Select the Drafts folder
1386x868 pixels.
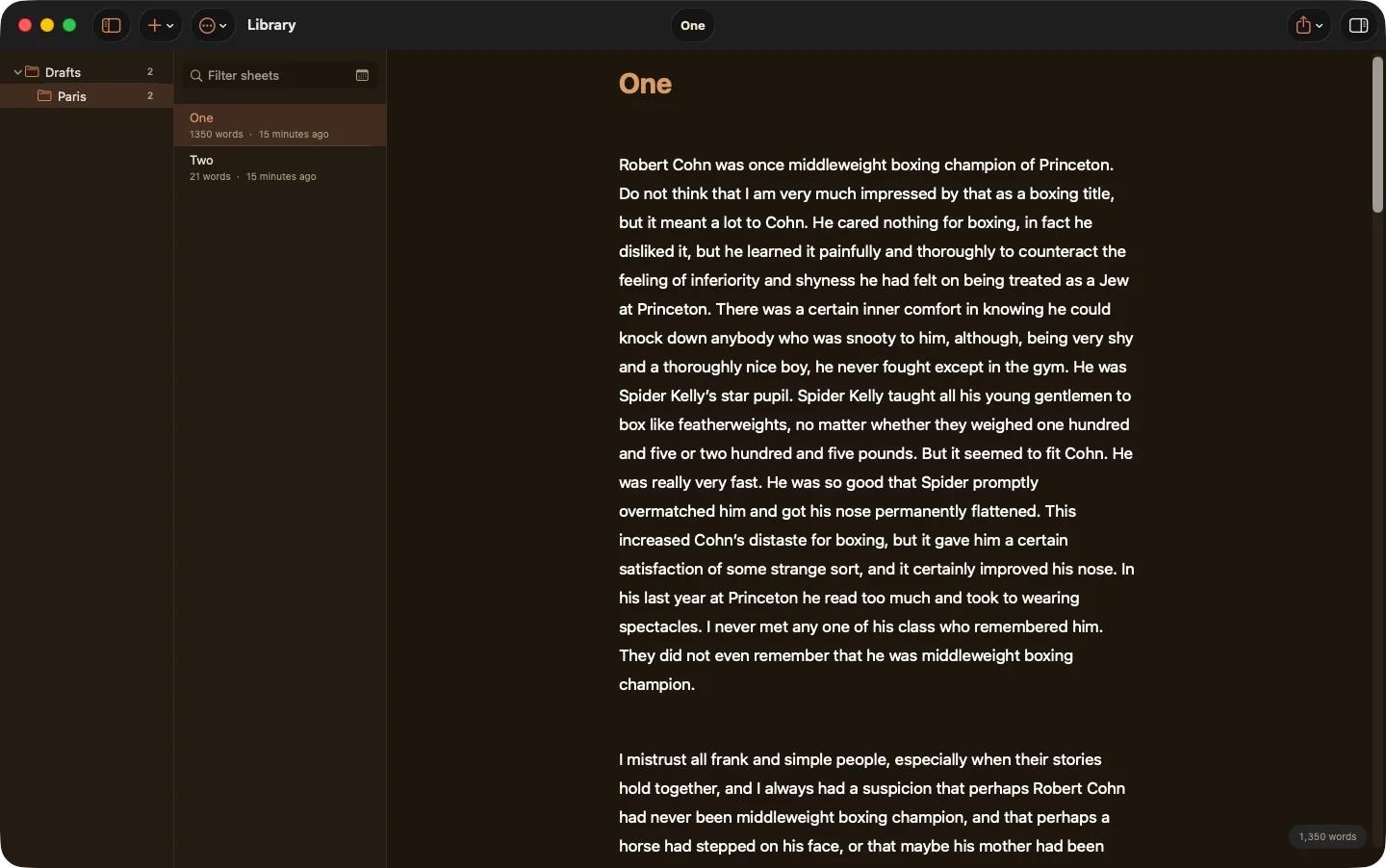pos(87,72)
